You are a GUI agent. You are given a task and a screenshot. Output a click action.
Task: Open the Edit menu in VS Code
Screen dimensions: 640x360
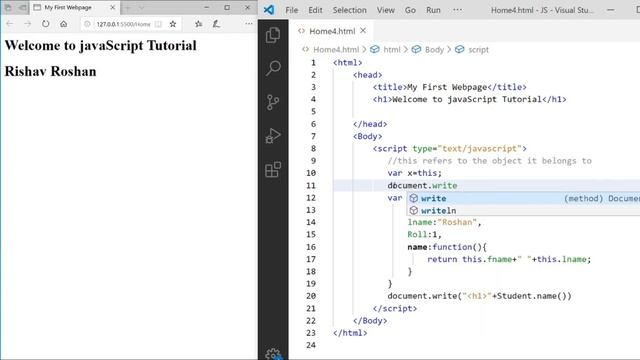tap(315, 10)
